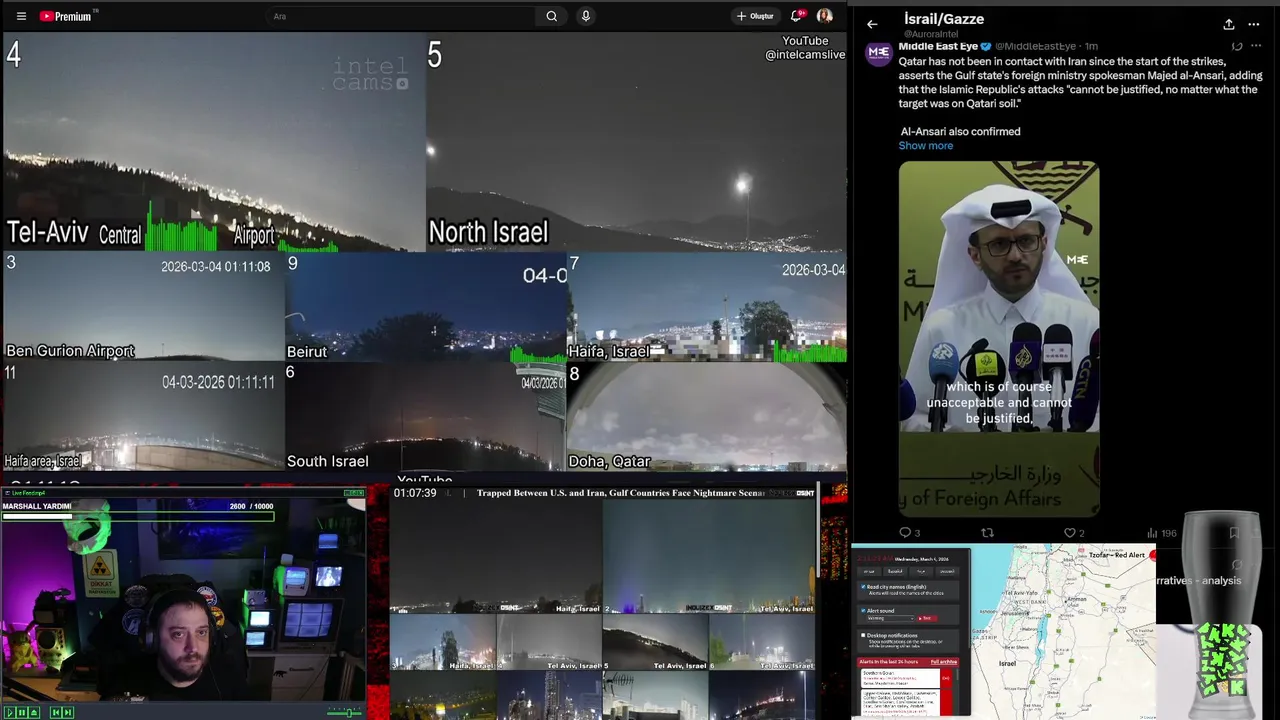This screenshot has width=1280, height=720.
Task: View tweet analytics showing 196
Action: click(x=1163, y=533)
